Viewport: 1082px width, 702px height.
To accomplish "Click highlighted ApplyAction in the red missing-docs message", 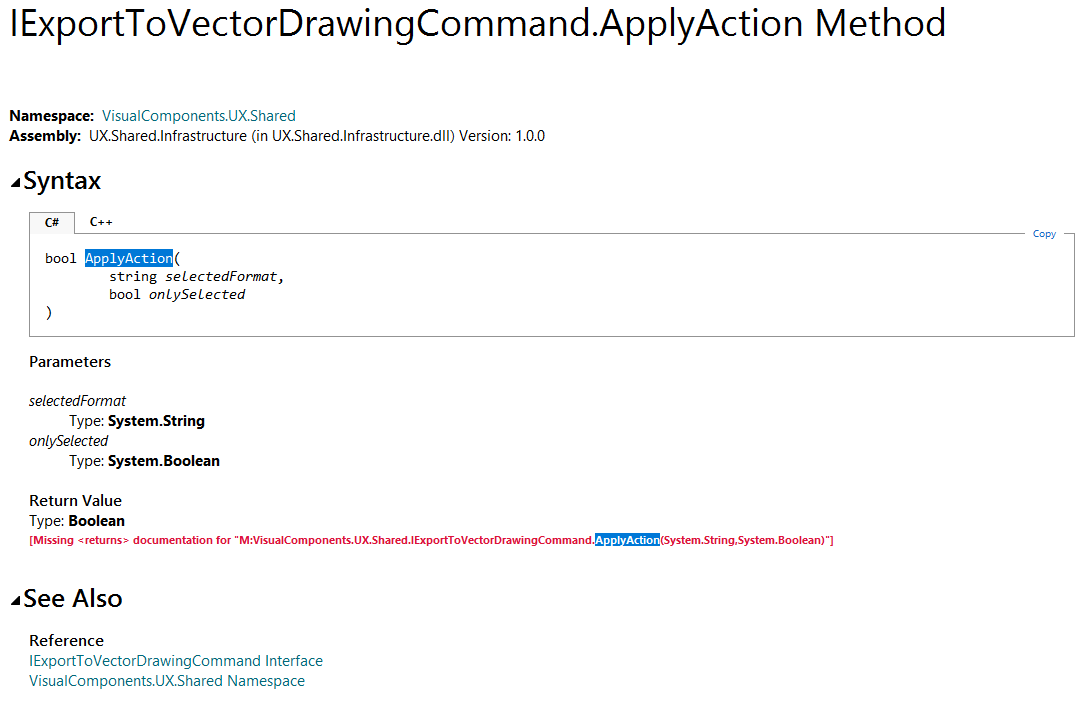I will tap(627, 540).
